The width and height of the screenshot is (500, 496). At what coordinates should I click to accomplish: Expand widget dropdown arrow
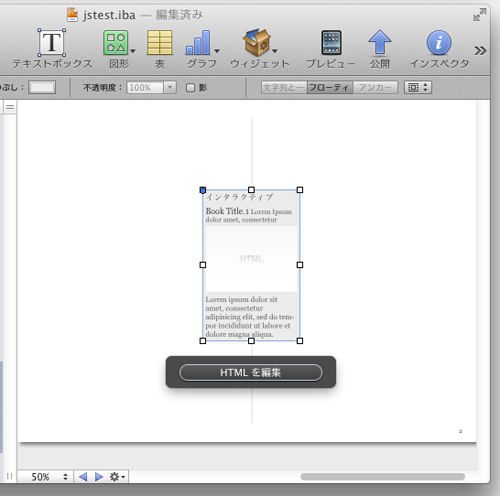coord(275,51)
